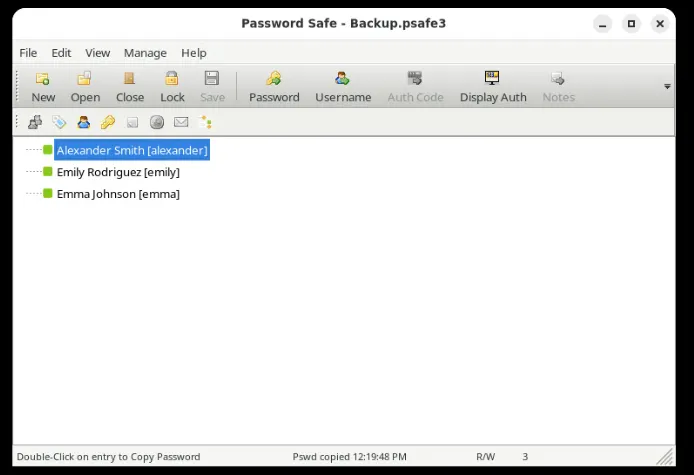694x475 pixels.
Task: Click the R/W status bar indicator
Action: (486, 456)
